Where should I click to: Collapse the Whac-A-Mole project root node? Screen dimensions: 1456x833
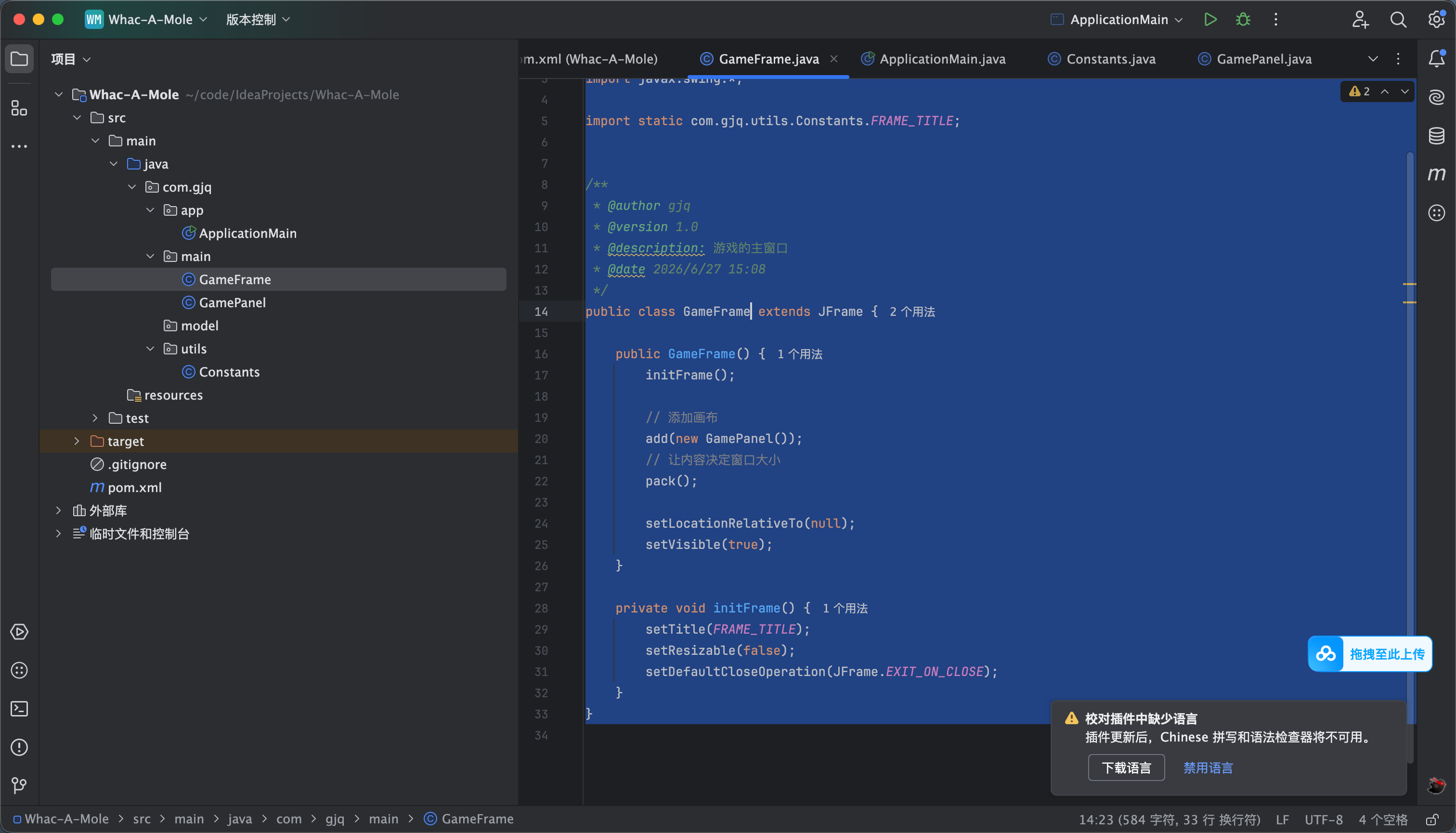(58, 94)
